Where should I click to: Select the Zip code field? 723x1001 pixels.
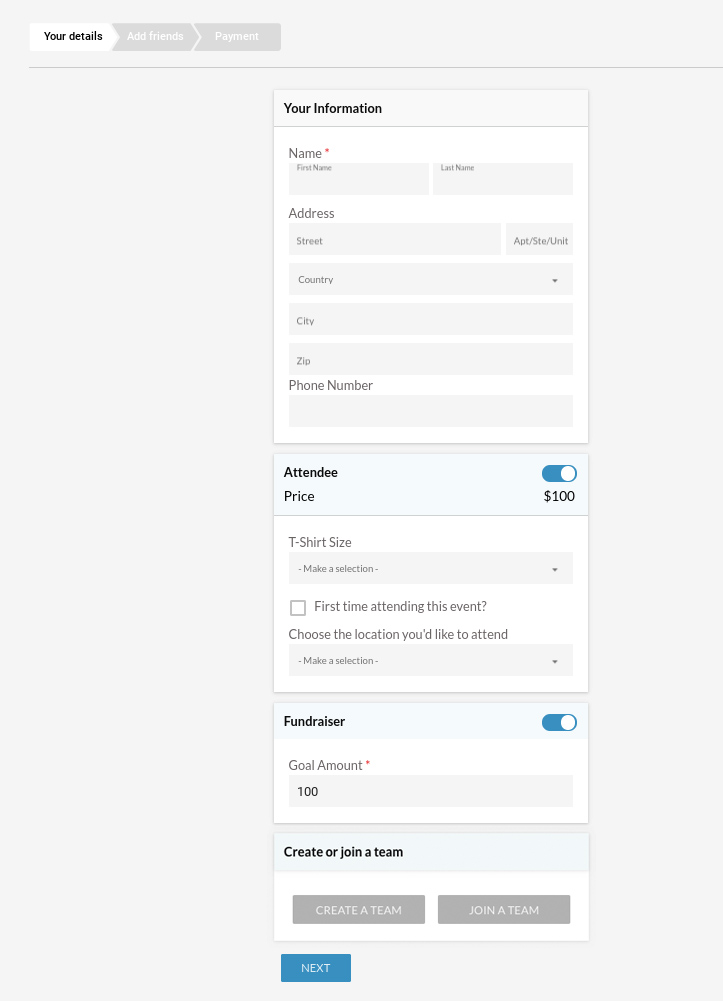click(x=431, y=359)
